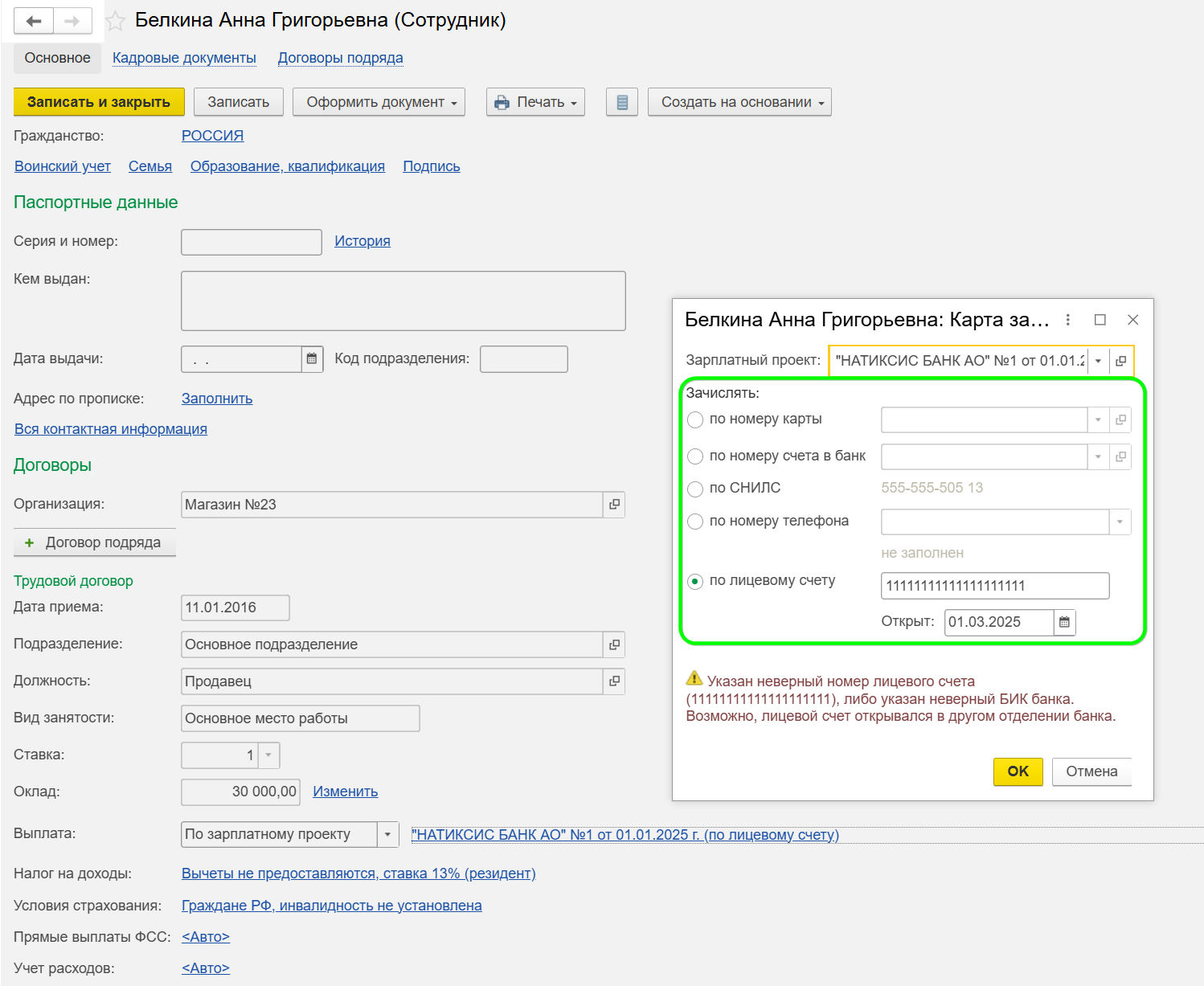Close the salary card dialog
This screenshot has width=1204, height=986.
1133,320
